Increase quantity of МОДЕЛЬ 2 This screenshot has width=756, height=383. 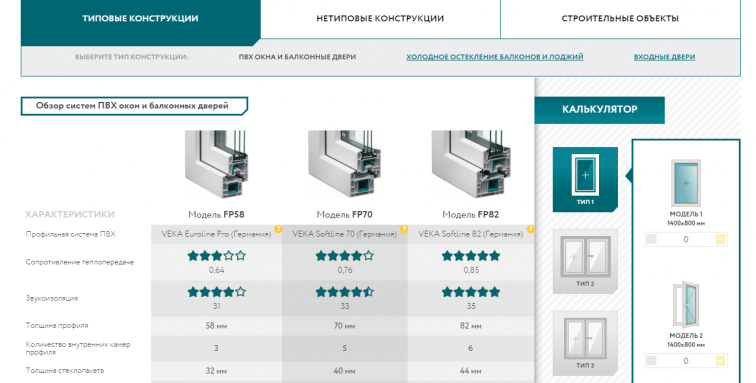point(720,361)
